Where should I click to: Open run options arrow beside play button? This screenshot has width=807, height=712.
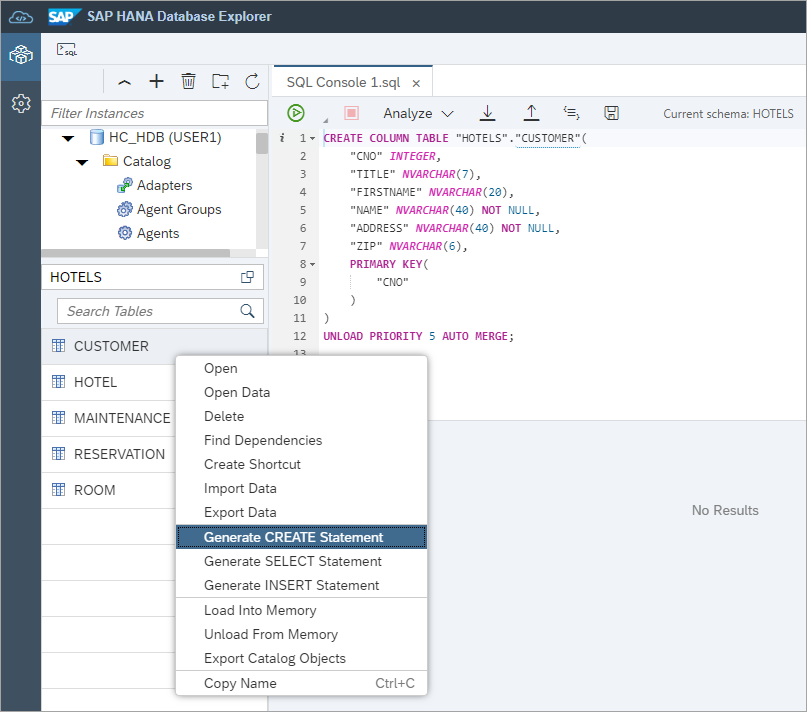click(325, 120)
